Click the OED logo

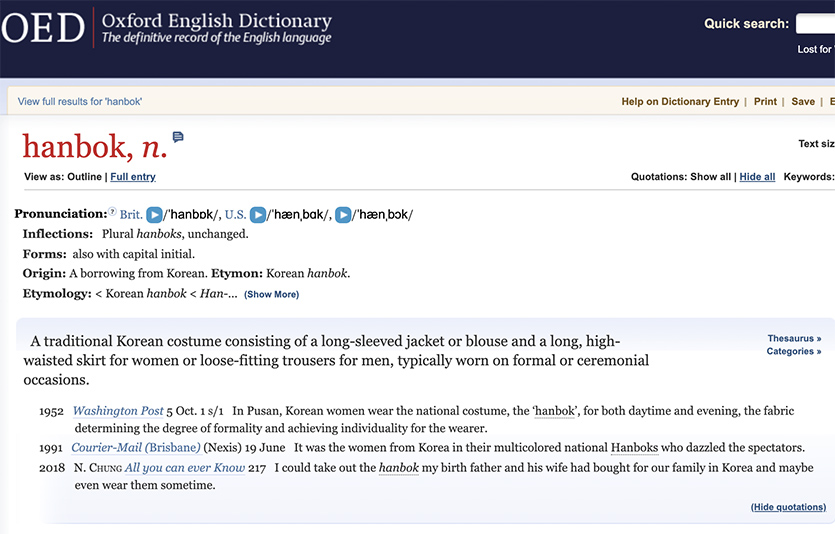point(44,28)
